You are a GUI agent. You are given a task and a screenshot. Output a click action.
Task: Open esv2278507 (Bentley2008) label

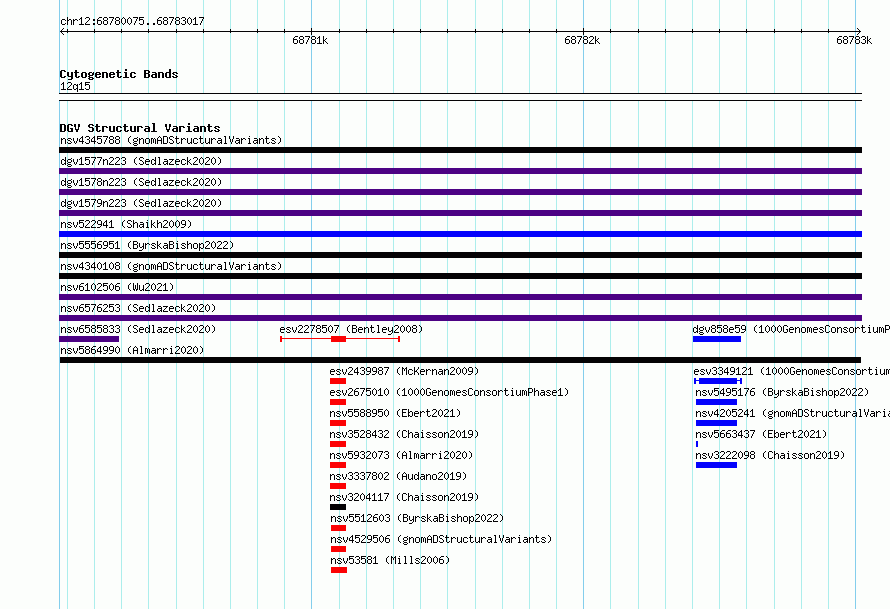pyautogui.click(x=351, y=329)
